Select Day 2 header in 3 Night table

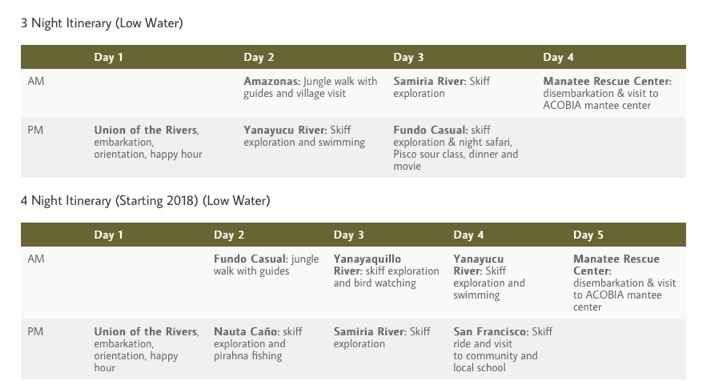click(x=259, y=57)
